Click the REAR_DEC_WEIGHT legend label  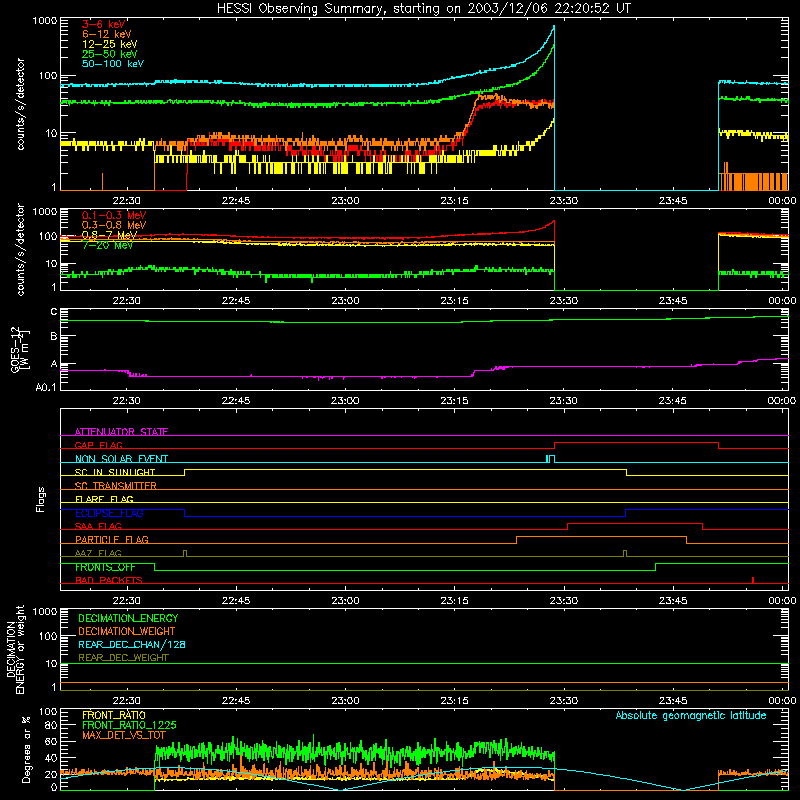(123, 658)
